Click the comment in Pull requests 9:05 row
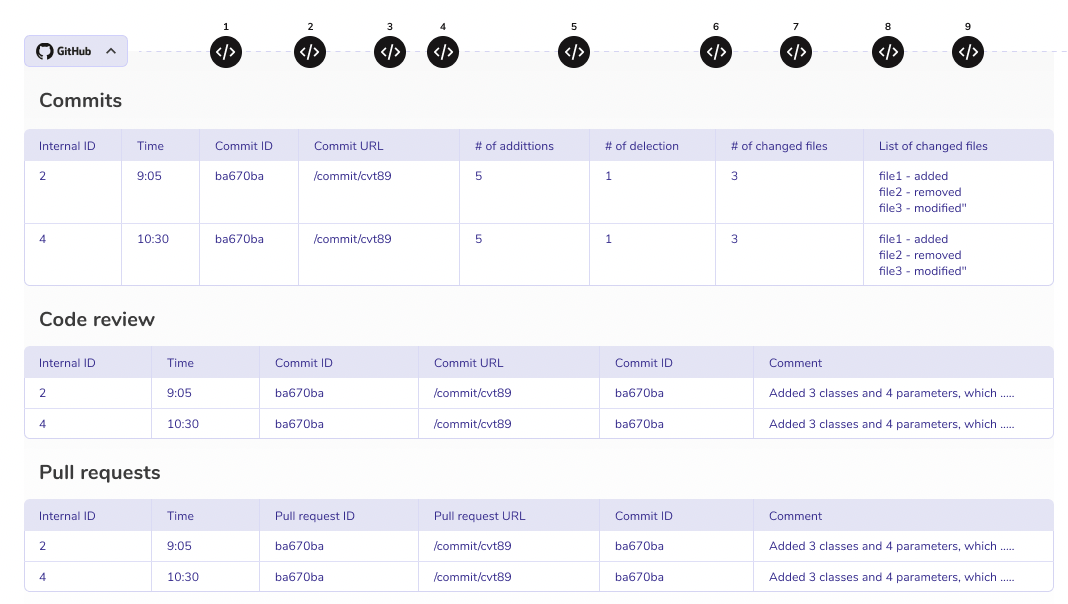This screenshot has width=1068, height=604. click(892, 546)
